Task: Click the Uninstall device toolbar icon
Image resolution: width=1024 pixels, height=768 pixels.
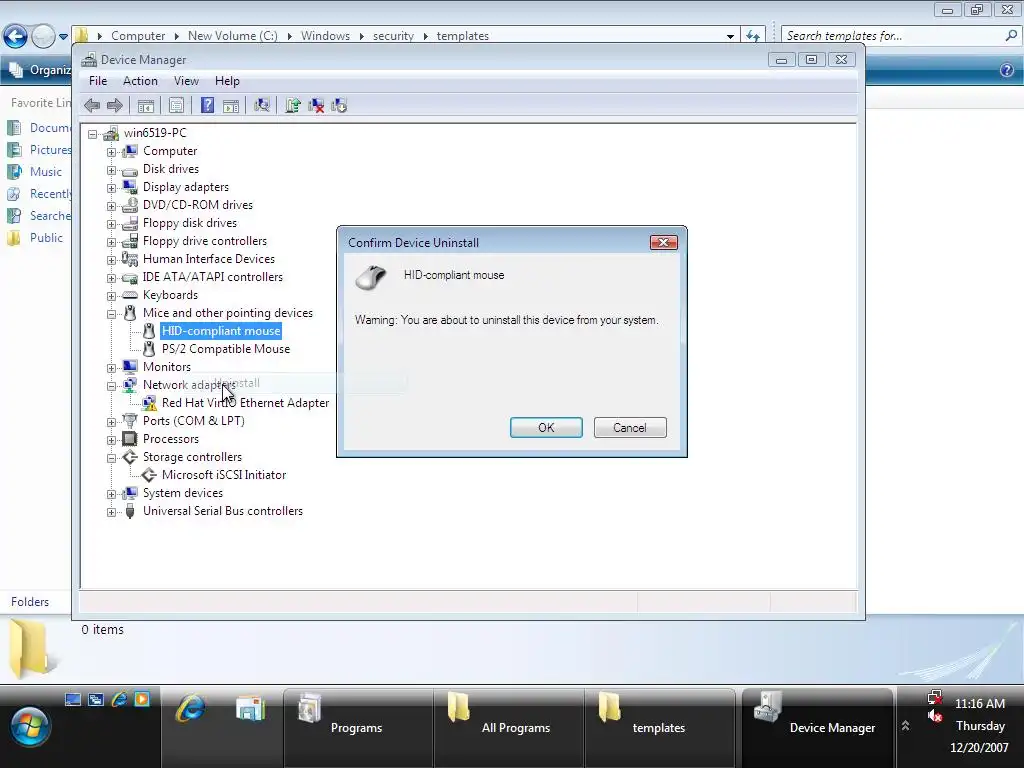Action: pyautogui.click(x=316, y=105)
